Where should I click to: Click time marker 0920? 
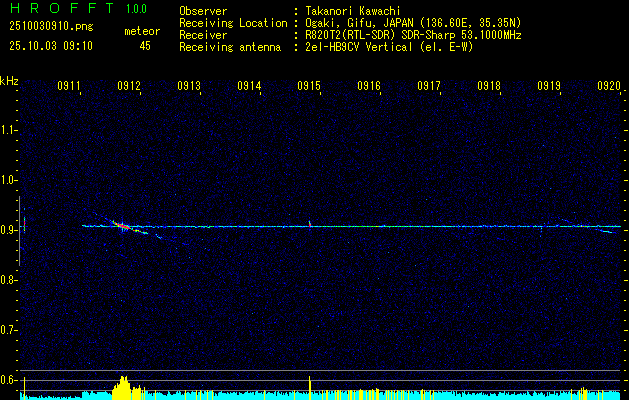[x=609, y=85]
